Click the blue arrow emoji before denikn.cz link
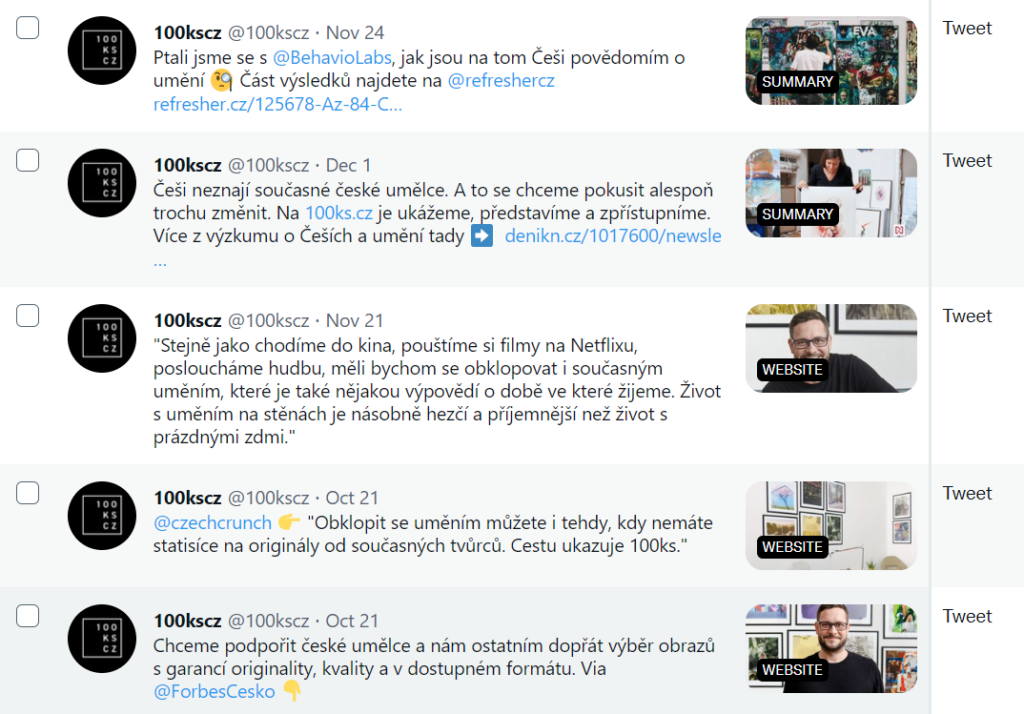Viewport: 1024px width, 714px height. (x=482, y=235)
